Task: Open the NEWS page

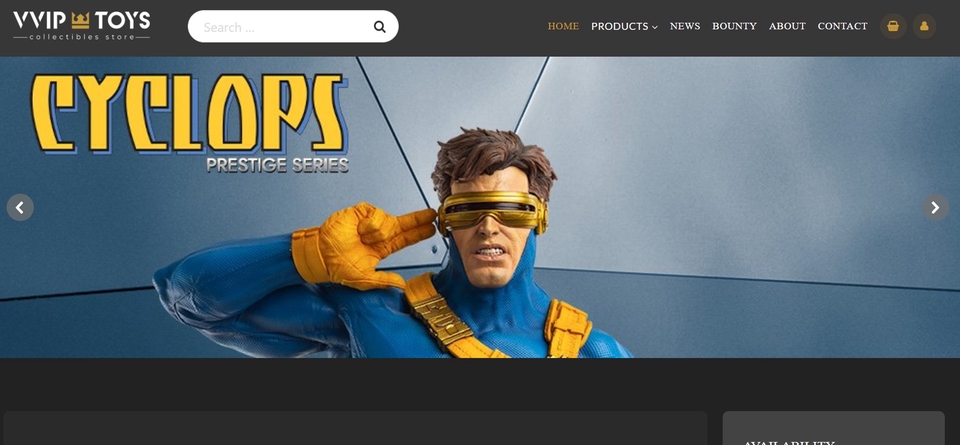Action: click(x=684, y=26)
